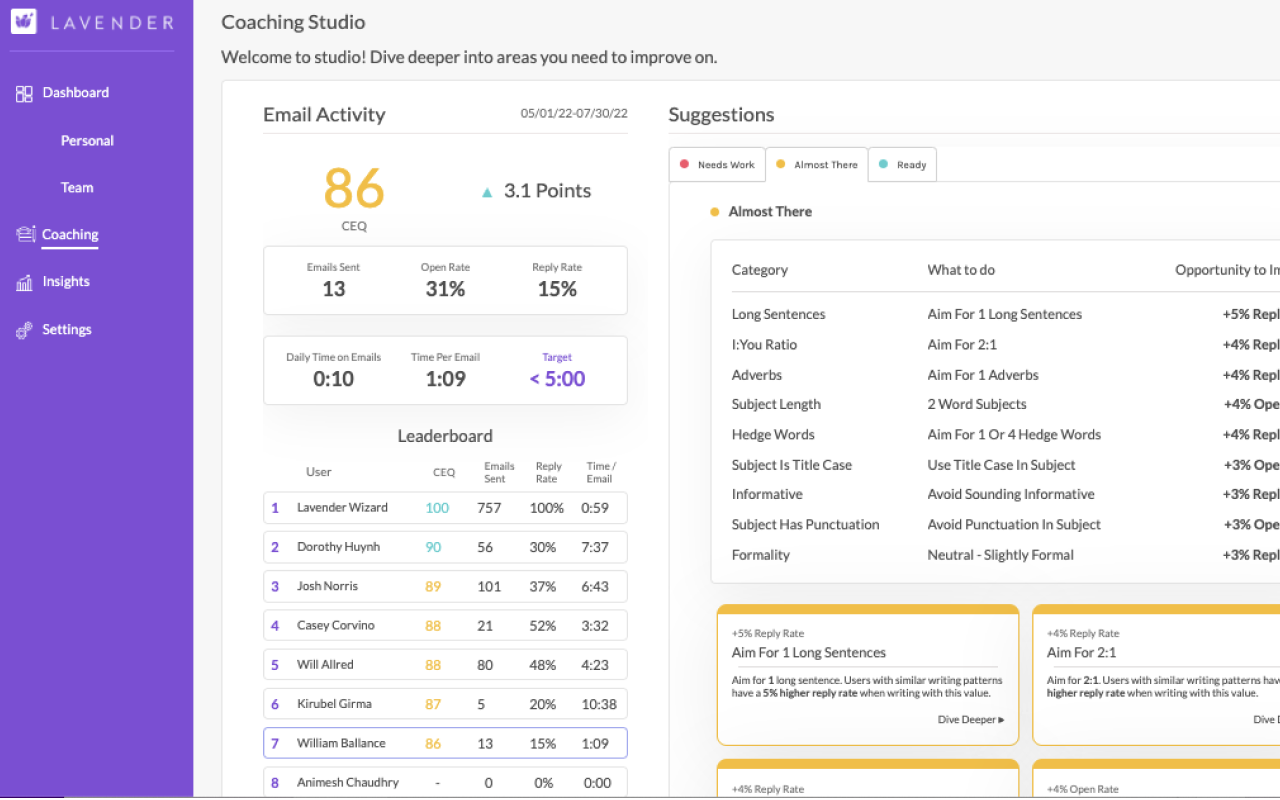This screenshot has height=800, width=1280.
Task: Click the User column header
Action: pos(318,471)
